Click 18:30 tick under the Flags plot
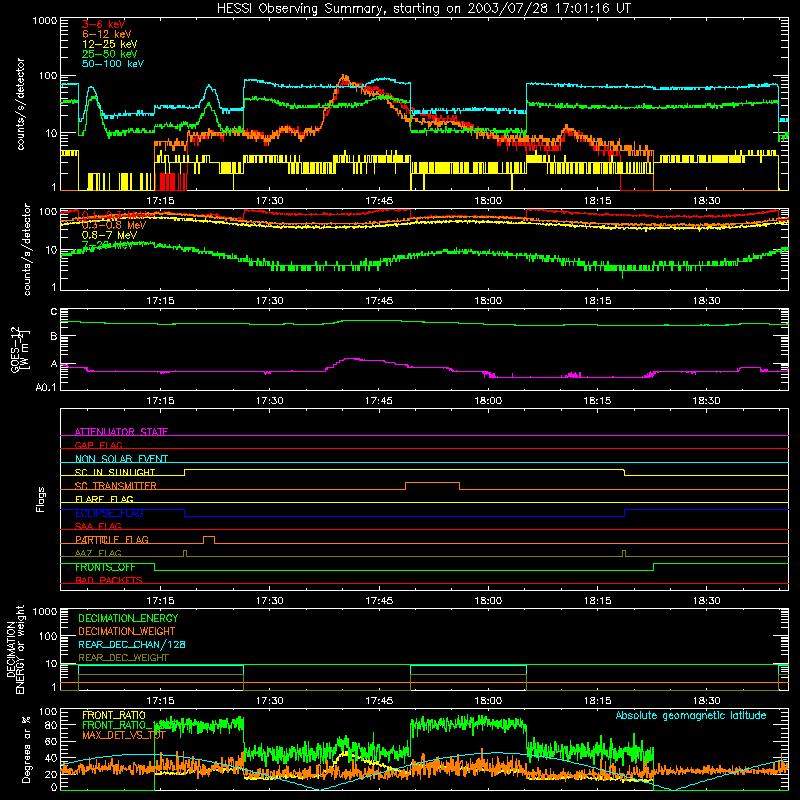800x800 pixels. pyautogui.click(x=707, y=601)
